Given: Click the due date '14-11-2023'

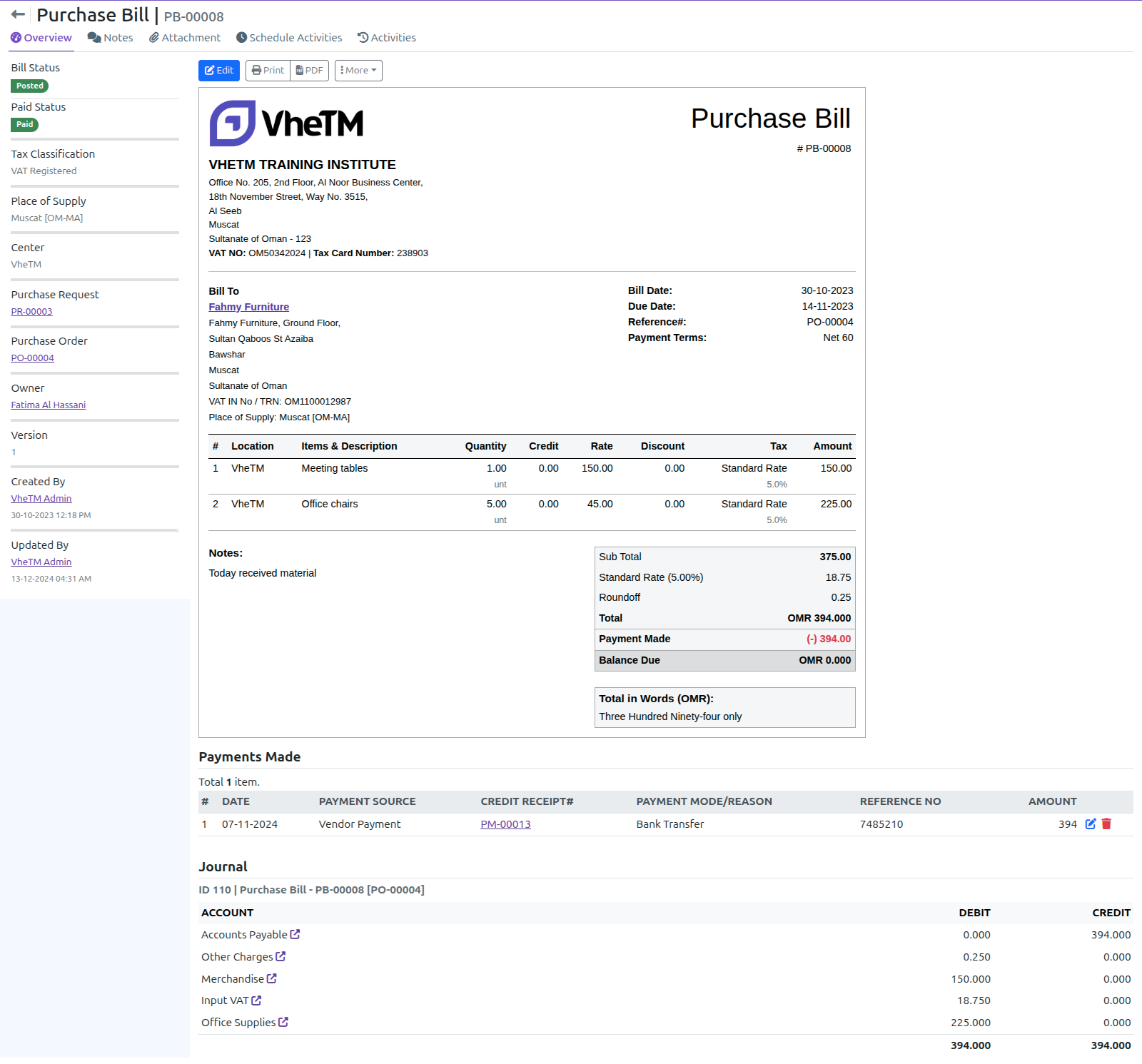Looking at the screenshot, I should click(827, 306).
